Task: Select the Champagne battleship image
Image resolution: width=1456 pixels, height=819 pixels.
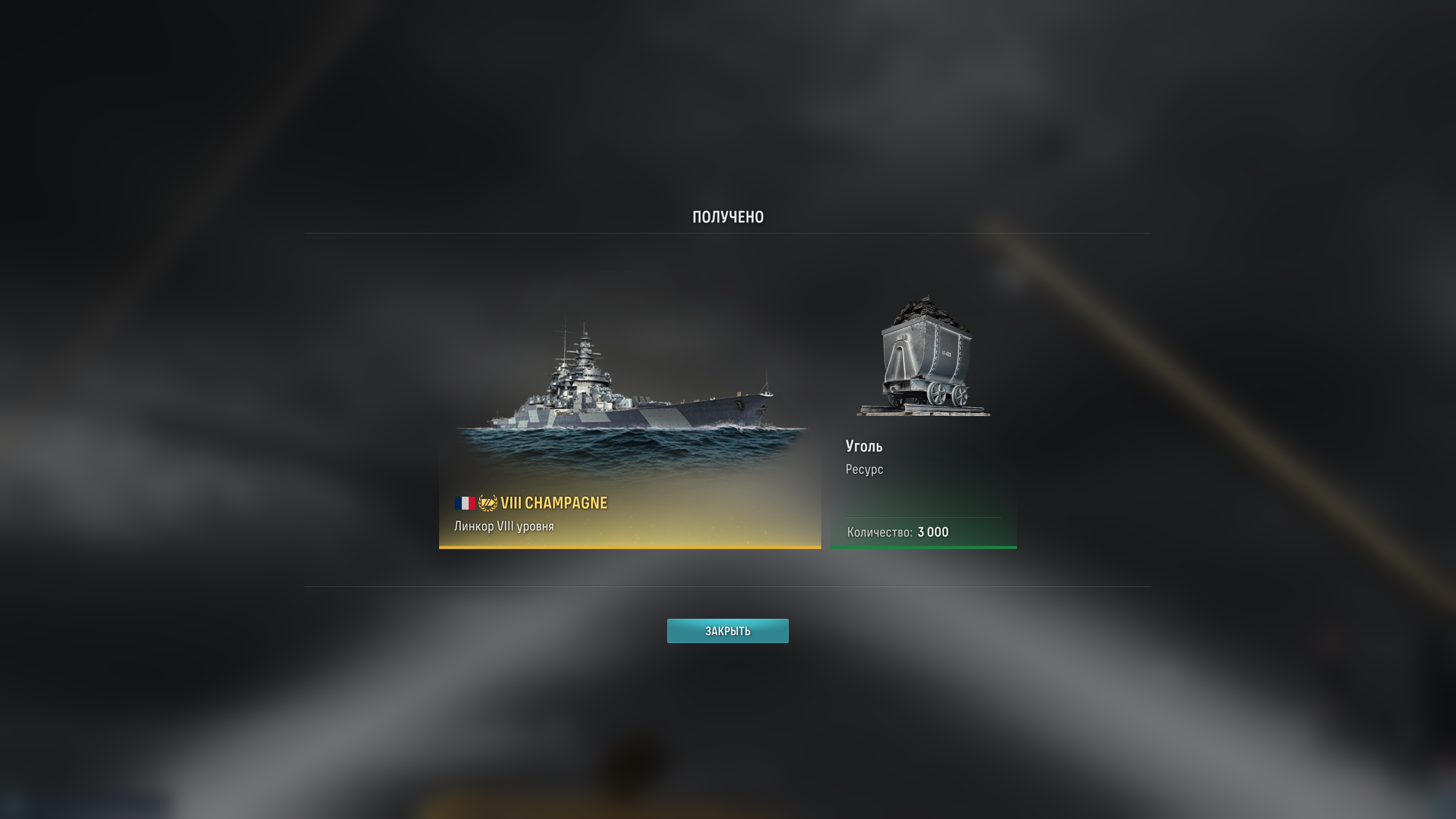Action: pyautogui.click(x=630, y=395)
